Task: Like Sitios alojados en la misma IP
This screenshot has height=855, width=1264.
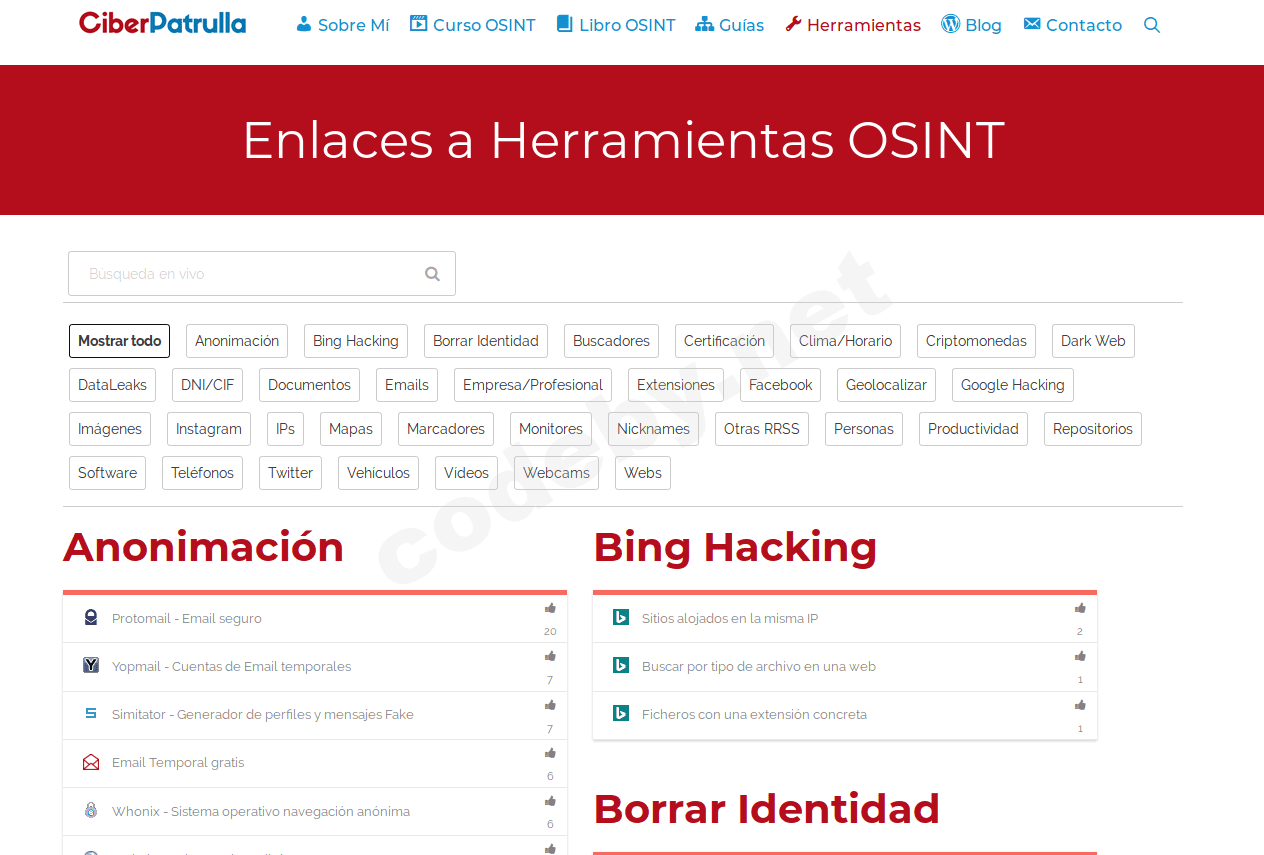Action: [x=1080, y=608]
